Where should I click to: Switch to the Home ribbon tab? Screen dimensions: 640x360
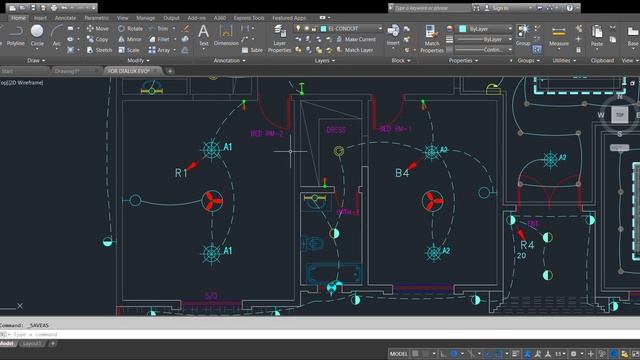(18, 18)
